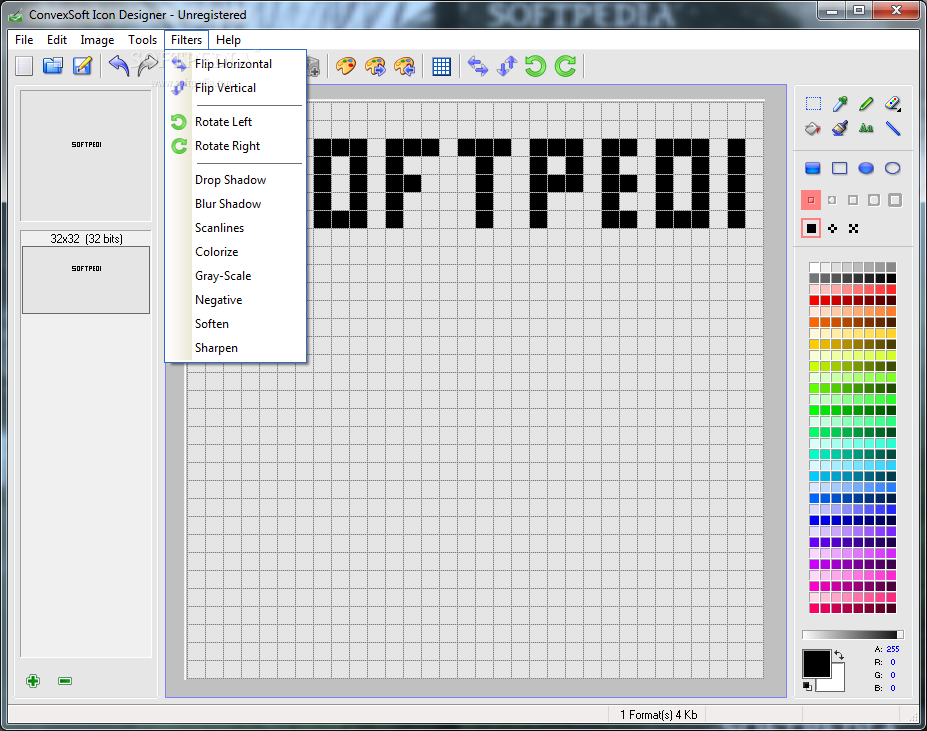Screen dimensions: 927x731
Task: Click the Rotate Right toolbar icon
Action: (x=565, y=66)
